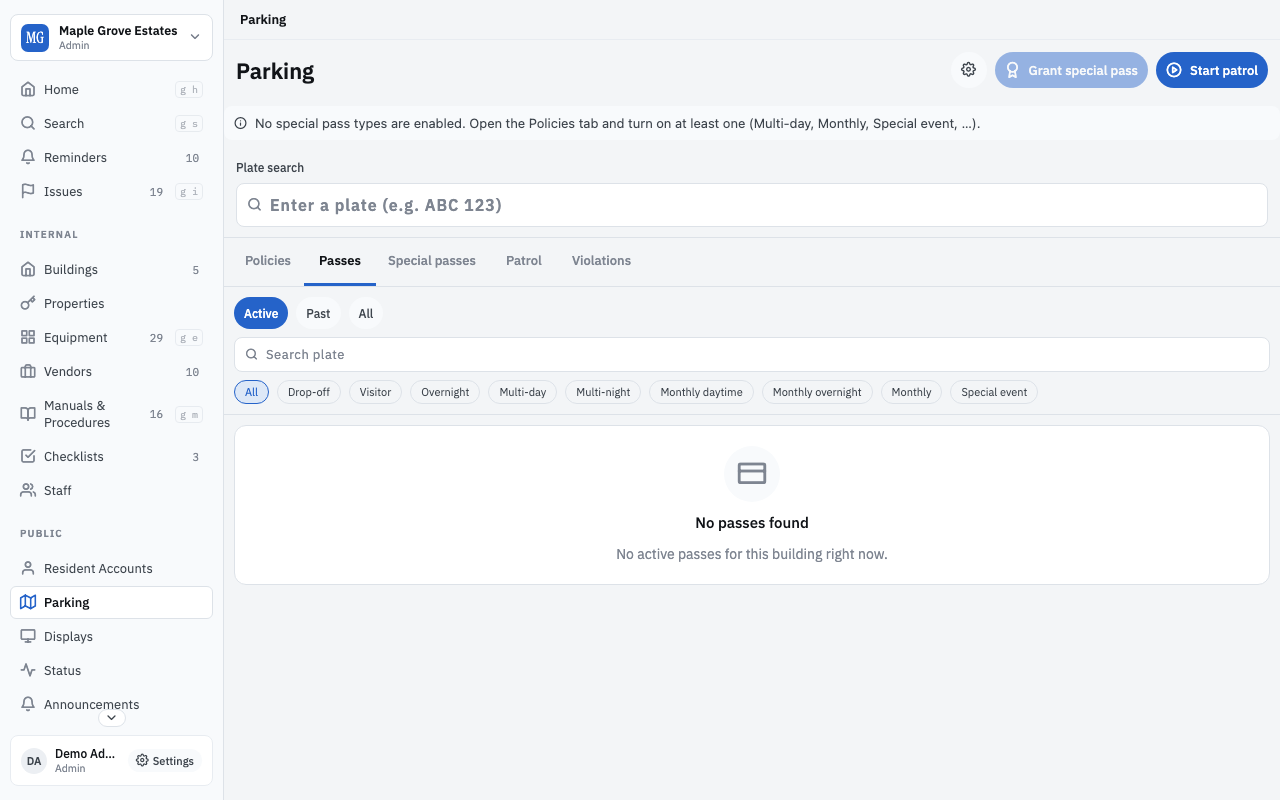Image resolution: width=1280 pixels, height=800 pixels.
Task: Open Settings button near user profile
Action: point(165,761)
